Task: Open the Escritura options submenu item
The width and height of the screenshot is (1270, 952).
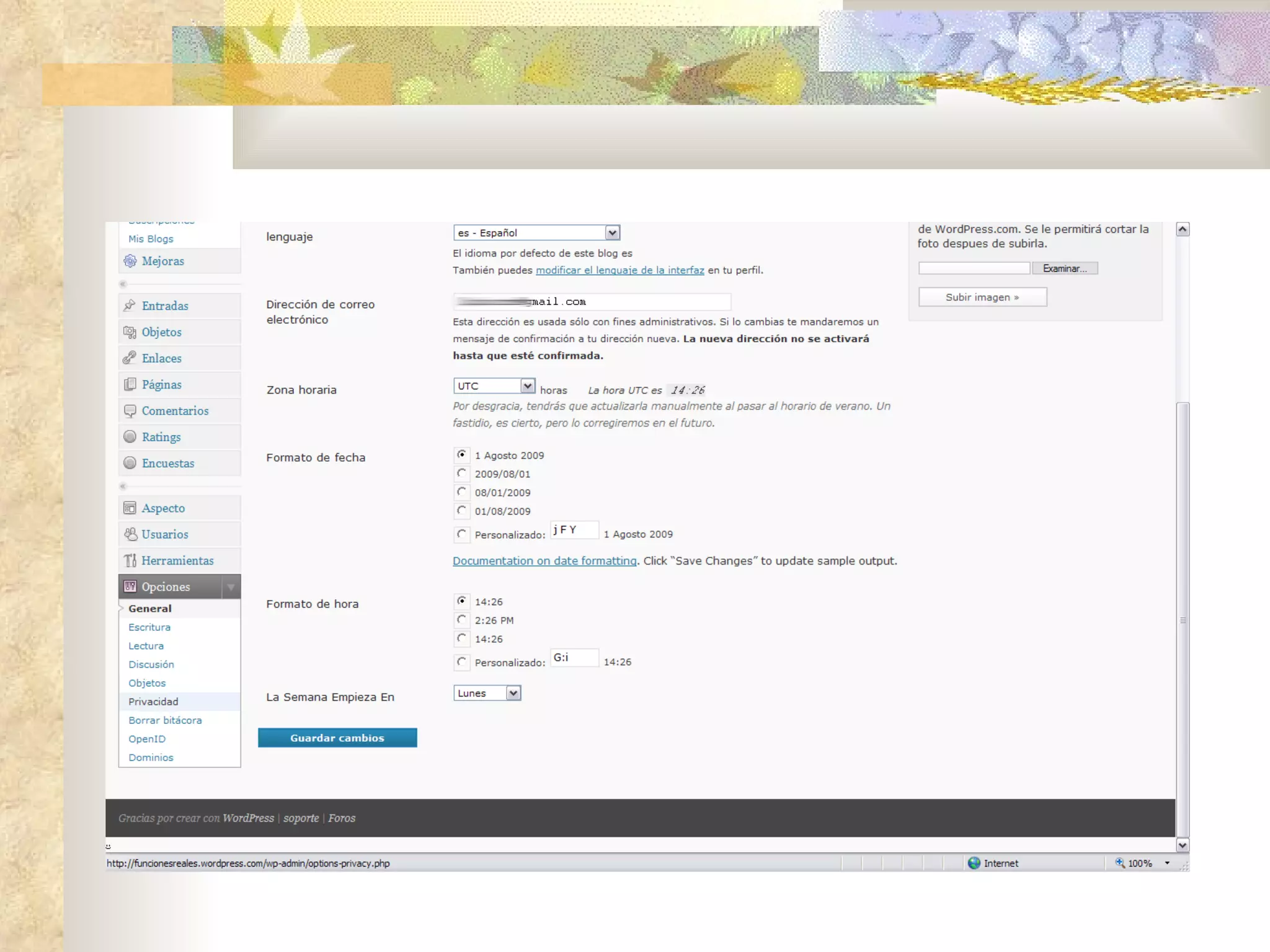Action: click(149, 627)
